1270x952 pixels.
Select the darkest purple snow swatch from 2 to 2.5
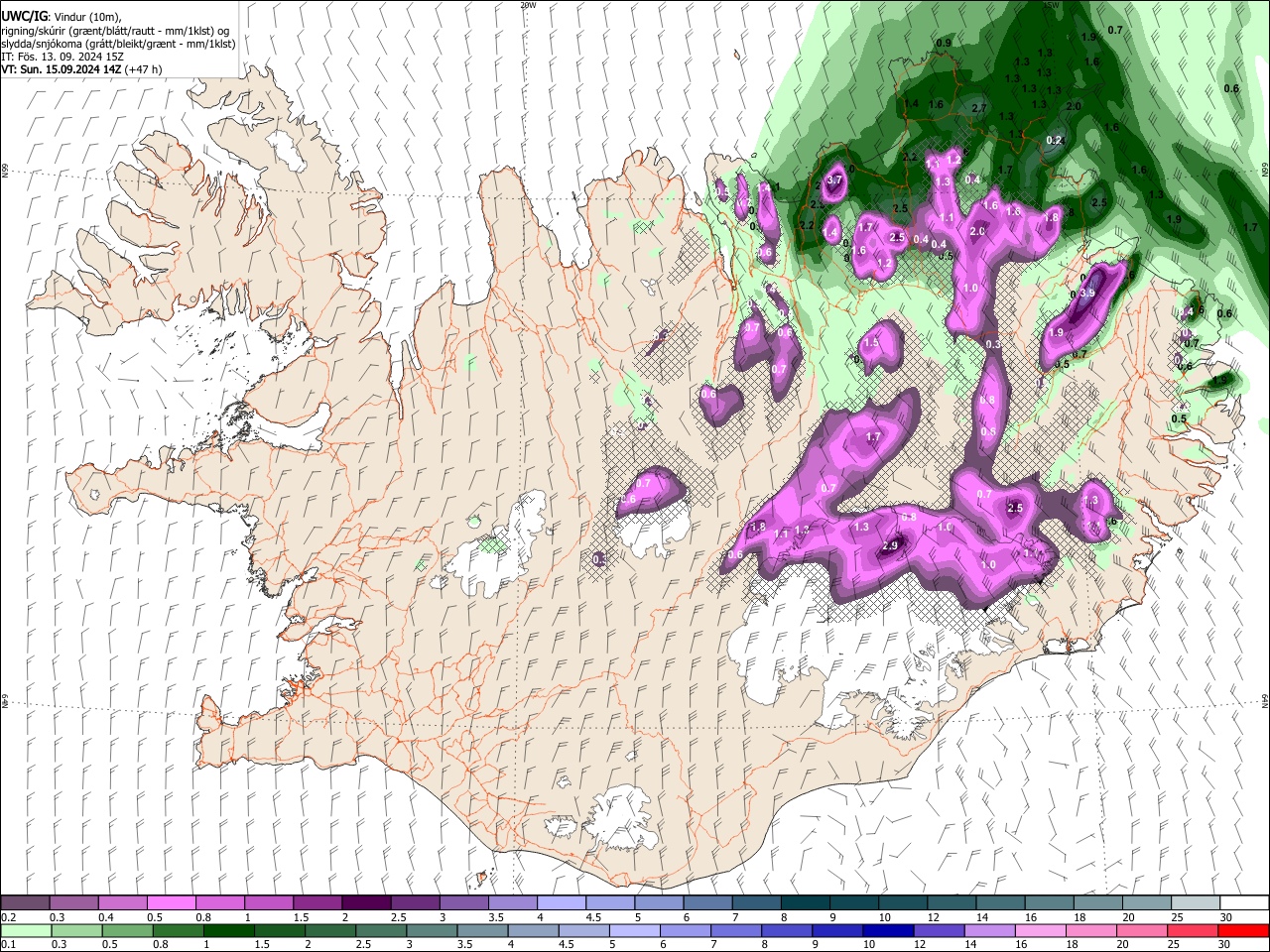point(366,903)
